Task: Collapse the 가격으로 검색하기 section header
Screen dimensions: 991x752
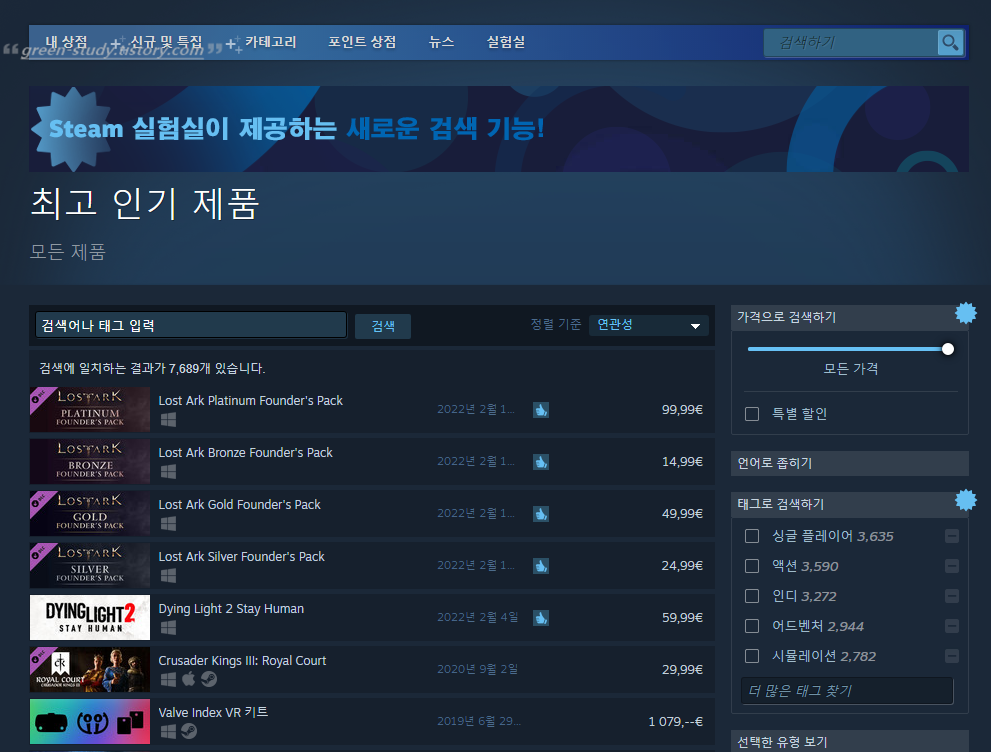Action: click(849, 318)
